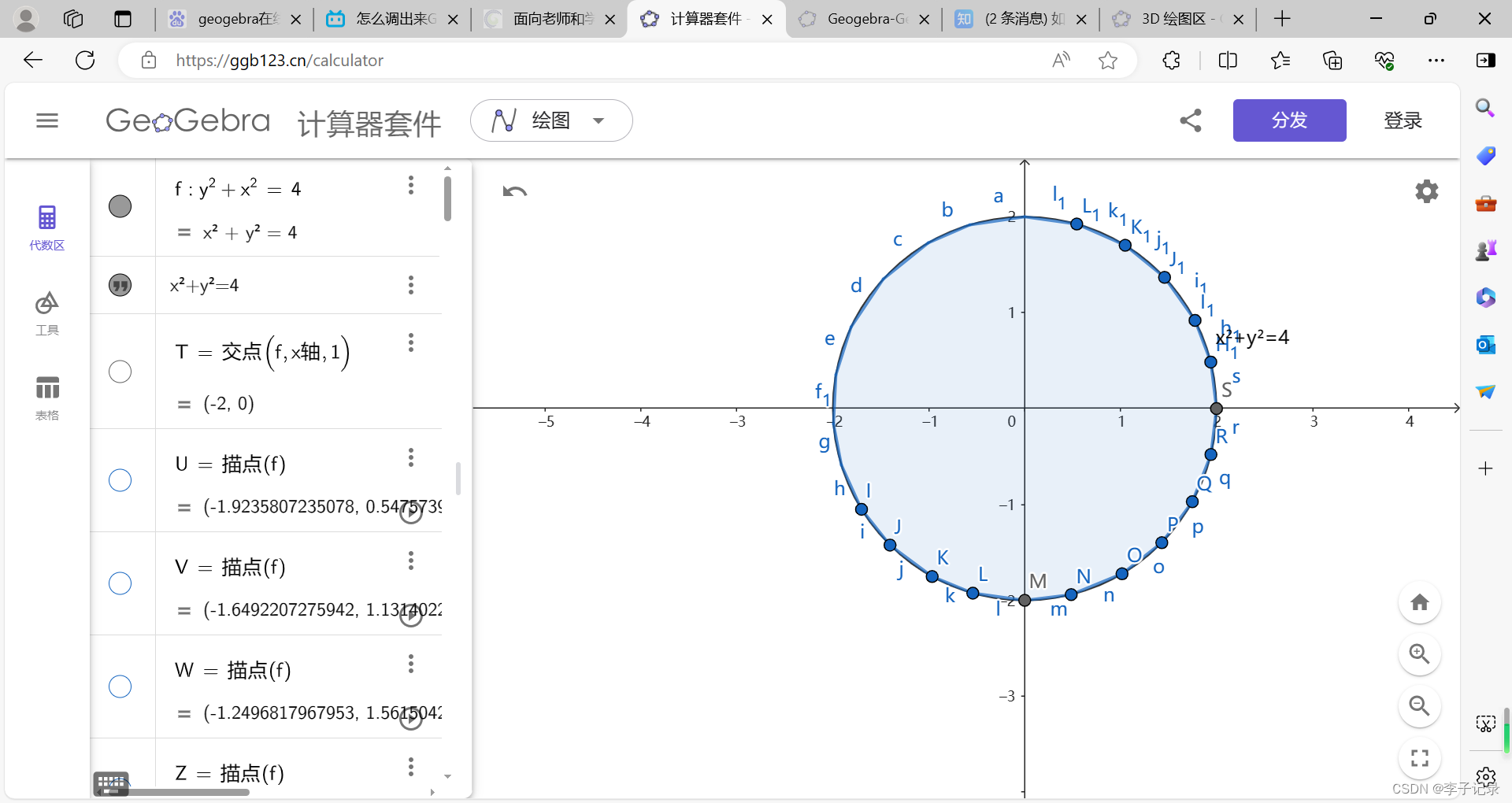Open collections icon in toolbar
This screenshot has width=1512, height=803.
[x=1332, y=60]
